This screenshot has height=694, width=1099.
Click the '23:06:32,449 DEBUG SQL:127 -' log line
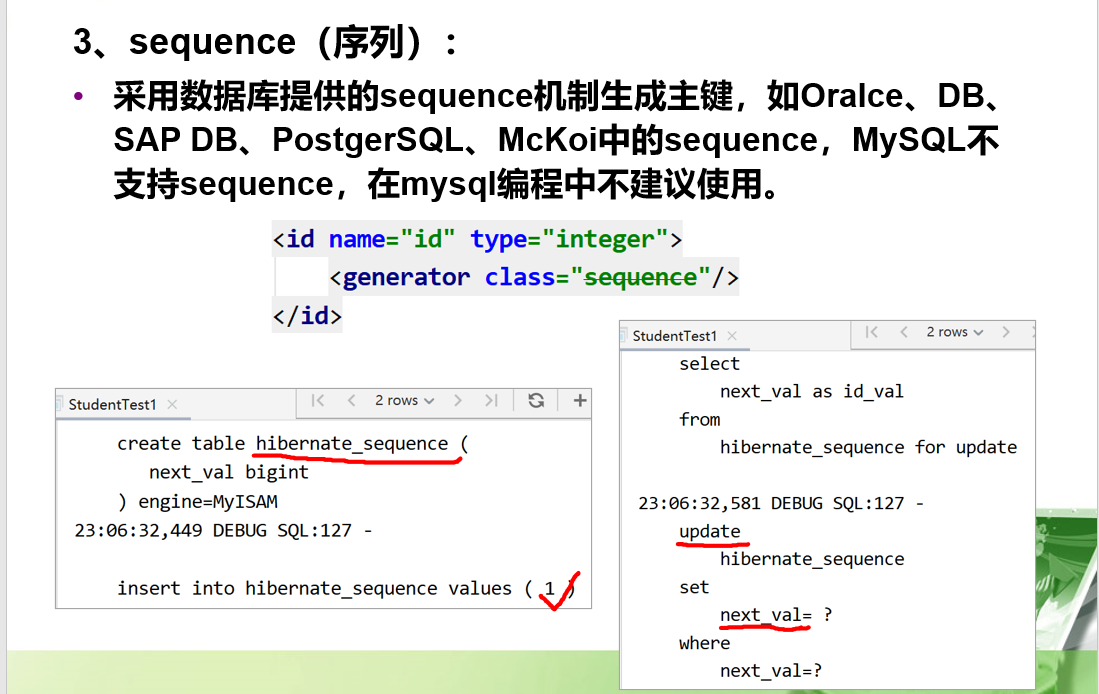[223, 531]
